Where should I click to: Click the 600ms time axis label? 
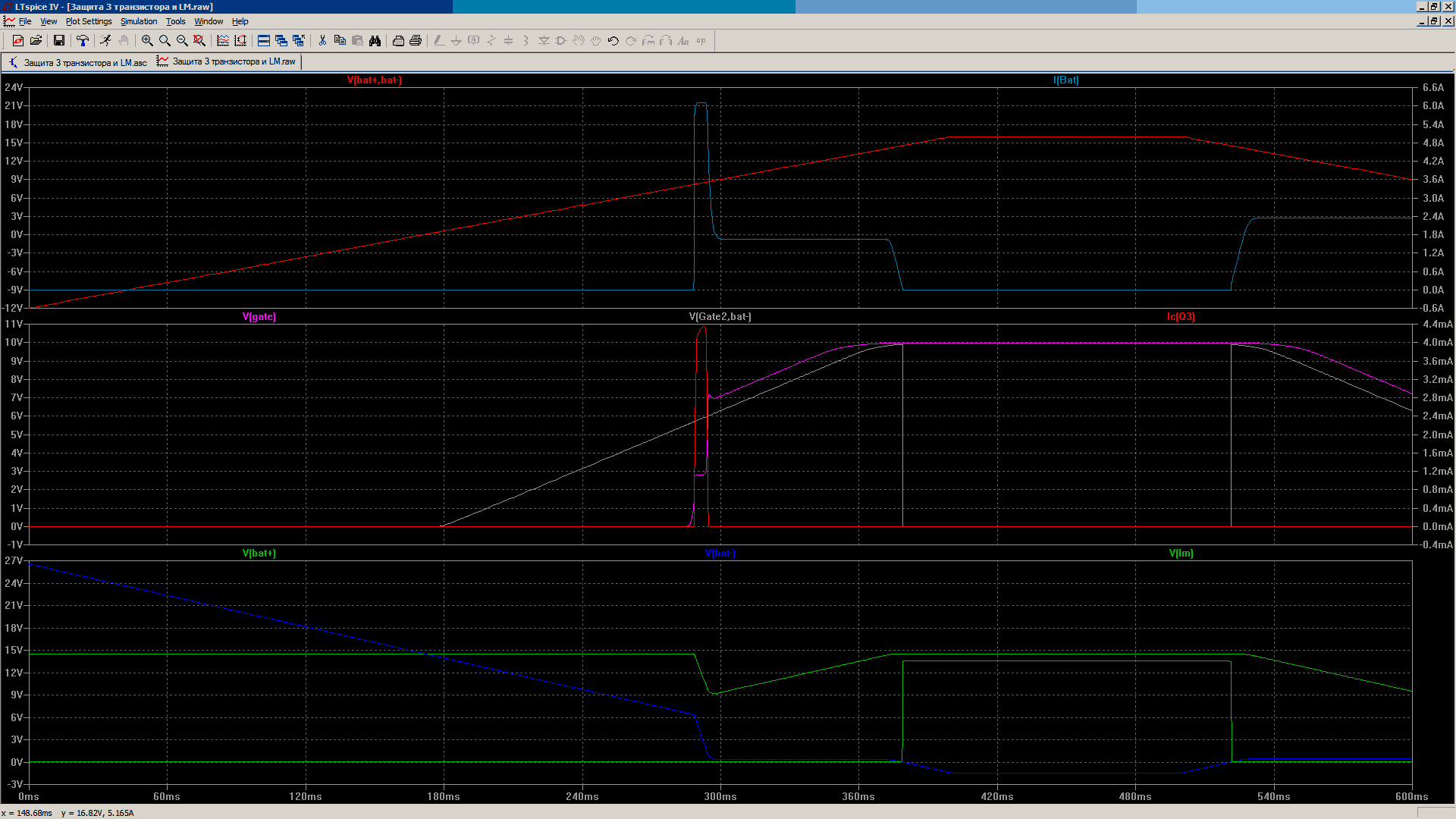tap(1412, 796)
